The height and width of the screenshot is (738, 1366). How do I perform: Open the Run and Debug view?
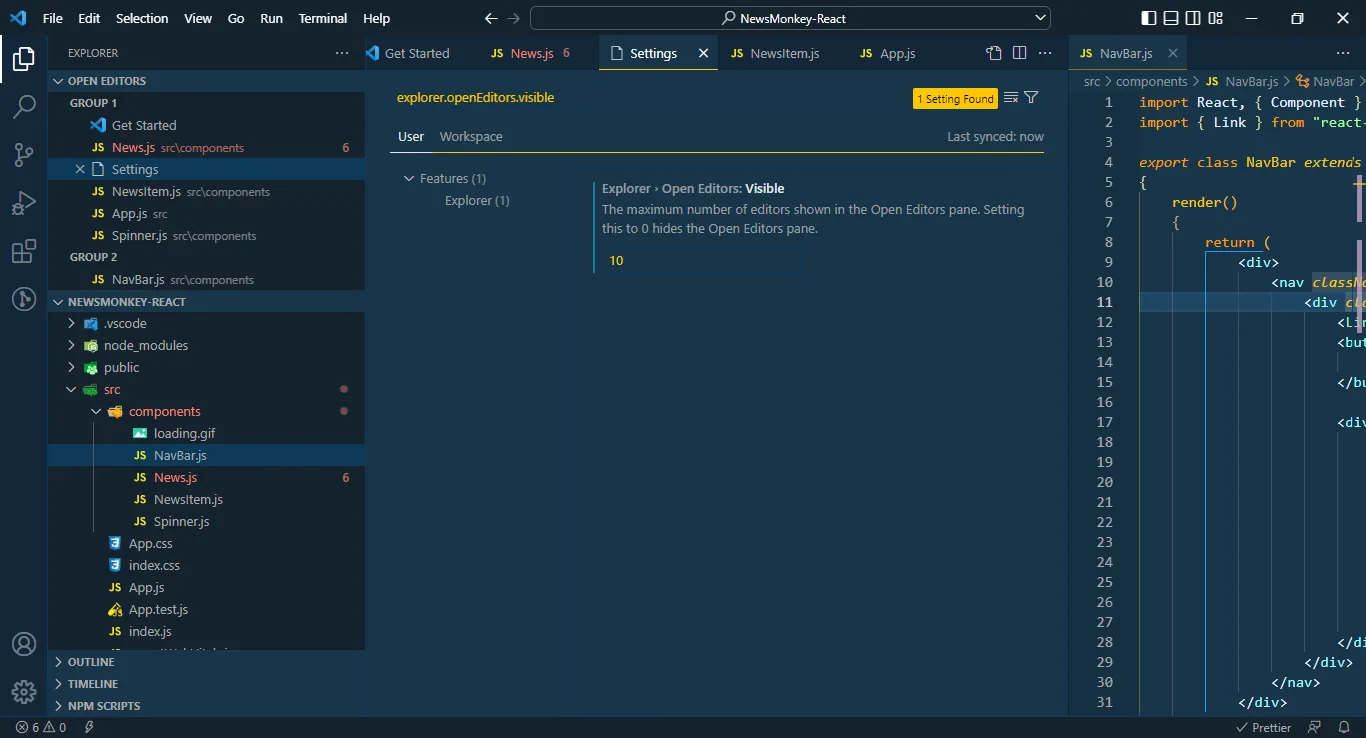pos(24,203)
